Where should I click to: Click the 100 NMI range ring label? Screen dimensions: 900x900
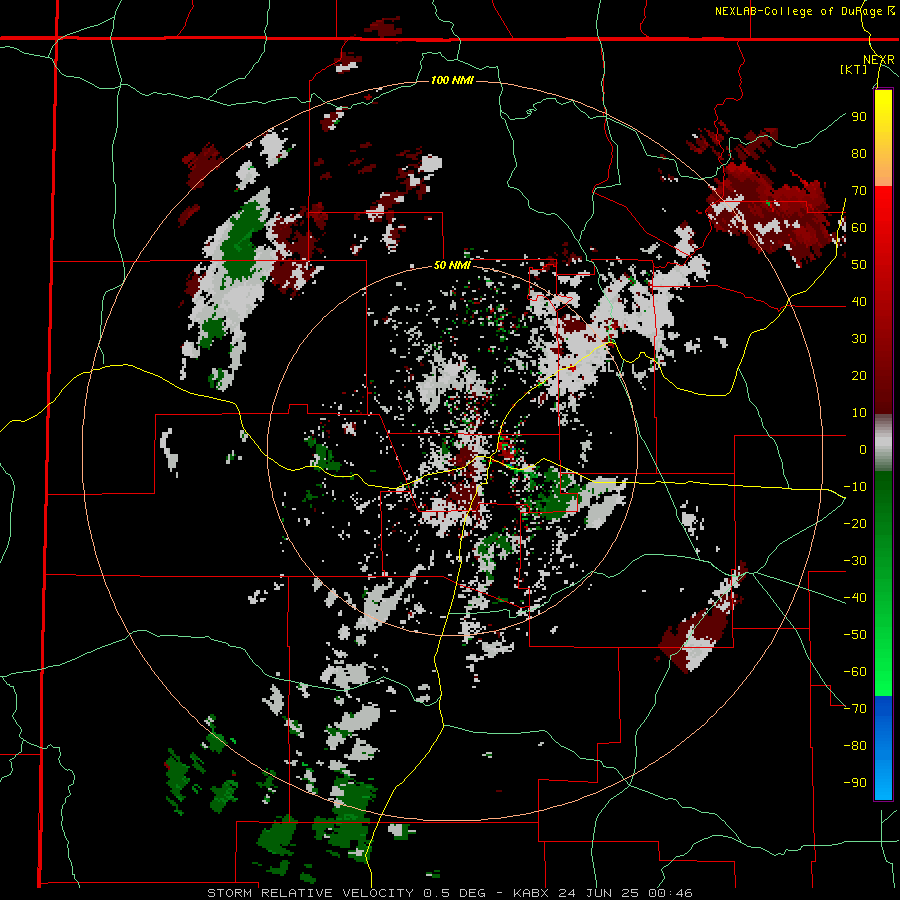tap(452, 80)
